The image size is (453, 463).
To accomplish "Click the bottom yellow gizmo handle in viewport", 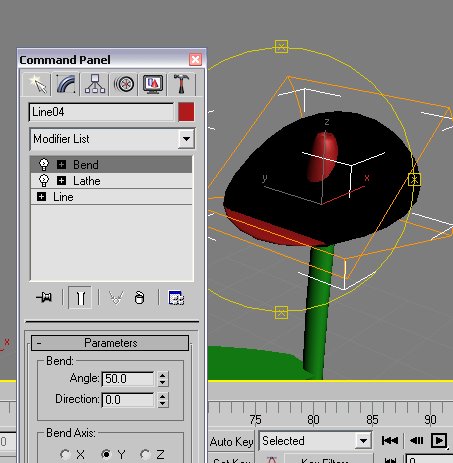I will (x=281, y=313).
